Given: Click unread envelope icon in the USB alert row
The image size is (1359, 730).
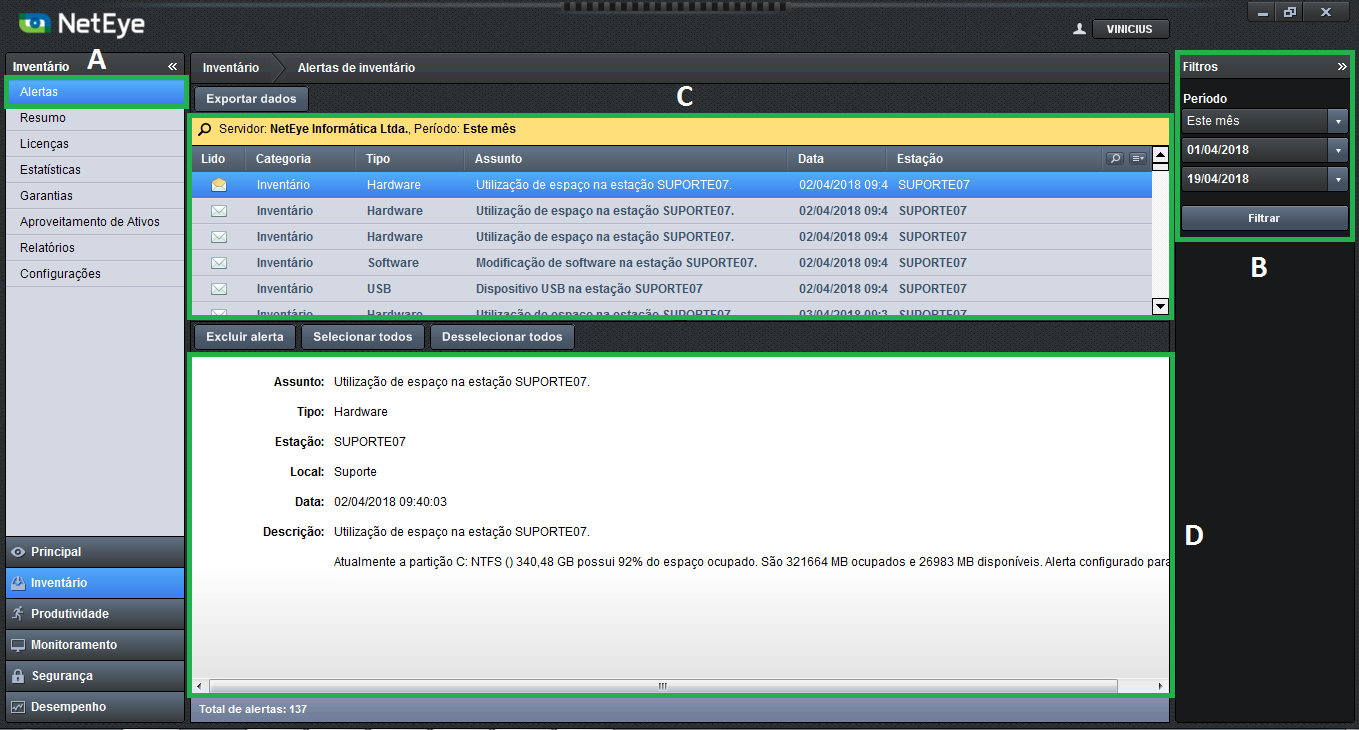Looking at the screenshot, I should 219,289.
